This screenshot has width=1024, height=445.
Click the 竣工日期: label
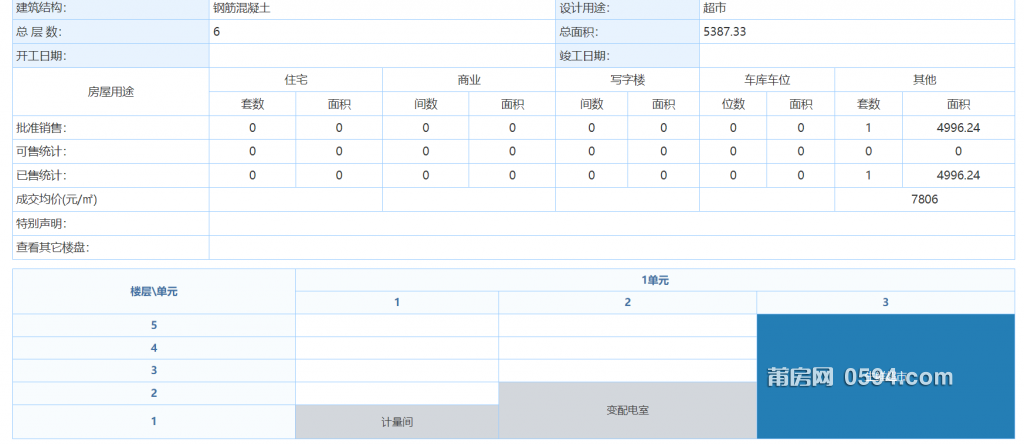[585, 56]
